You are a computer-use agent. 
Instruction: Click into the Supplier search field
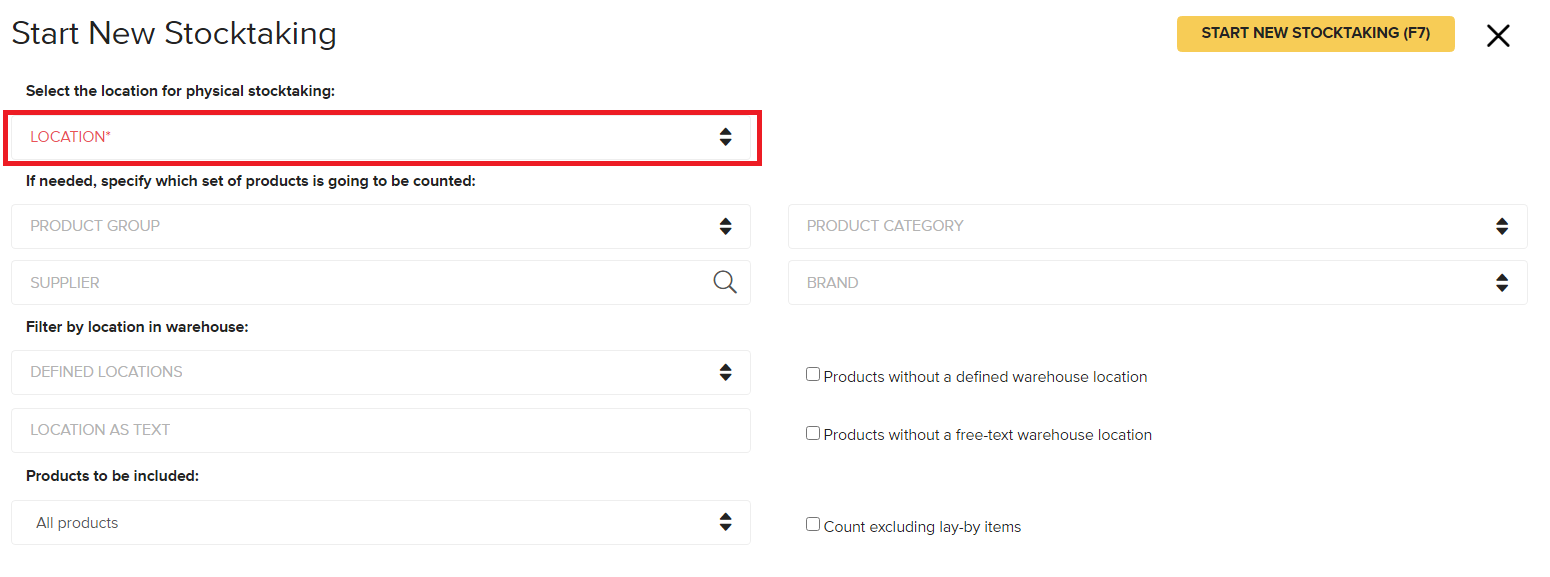pyautogui.click(x=360, y=283)
